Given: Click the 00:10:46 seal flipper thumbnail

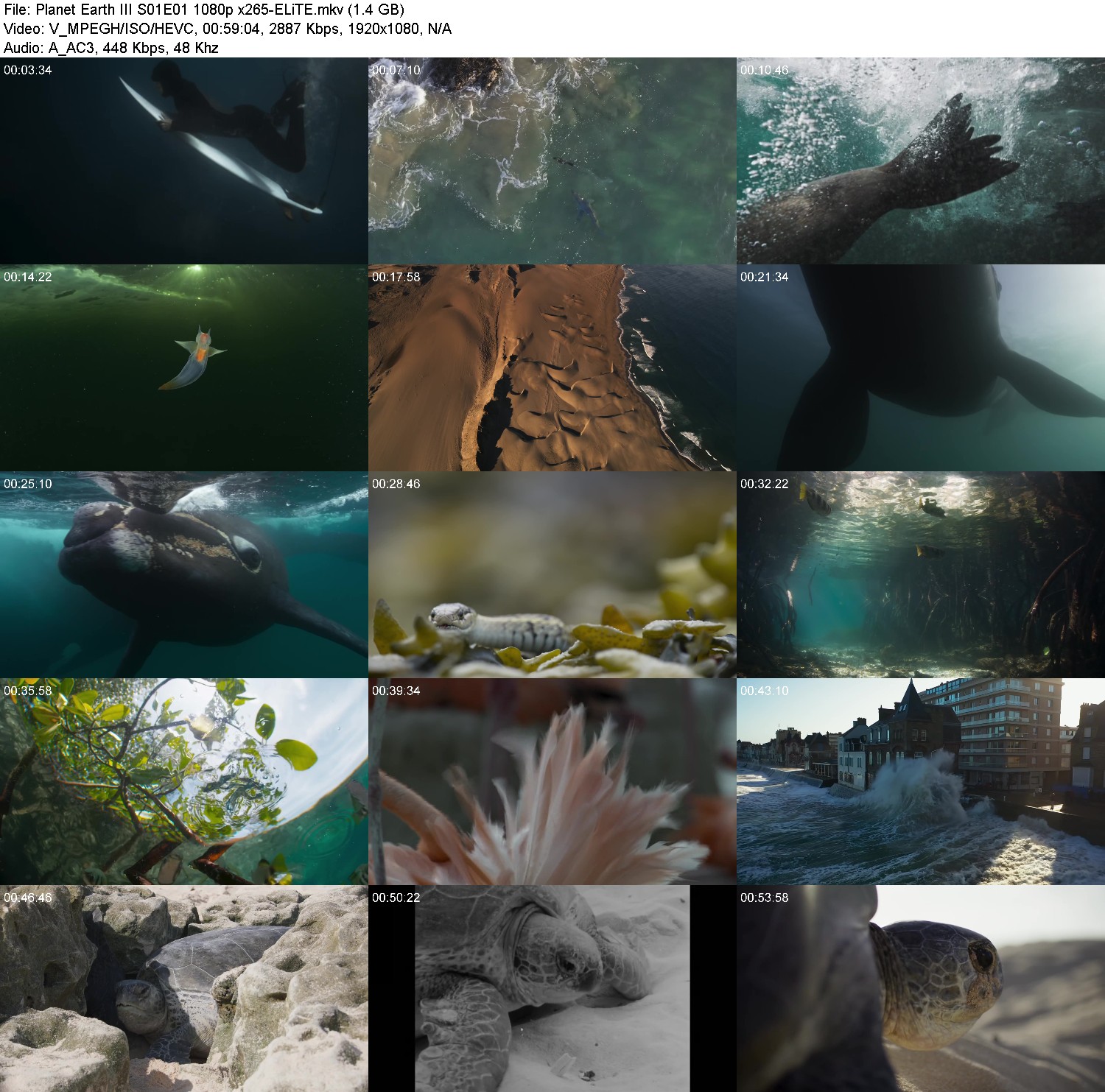Looking at the screenshot, I should tap(921, 161).
